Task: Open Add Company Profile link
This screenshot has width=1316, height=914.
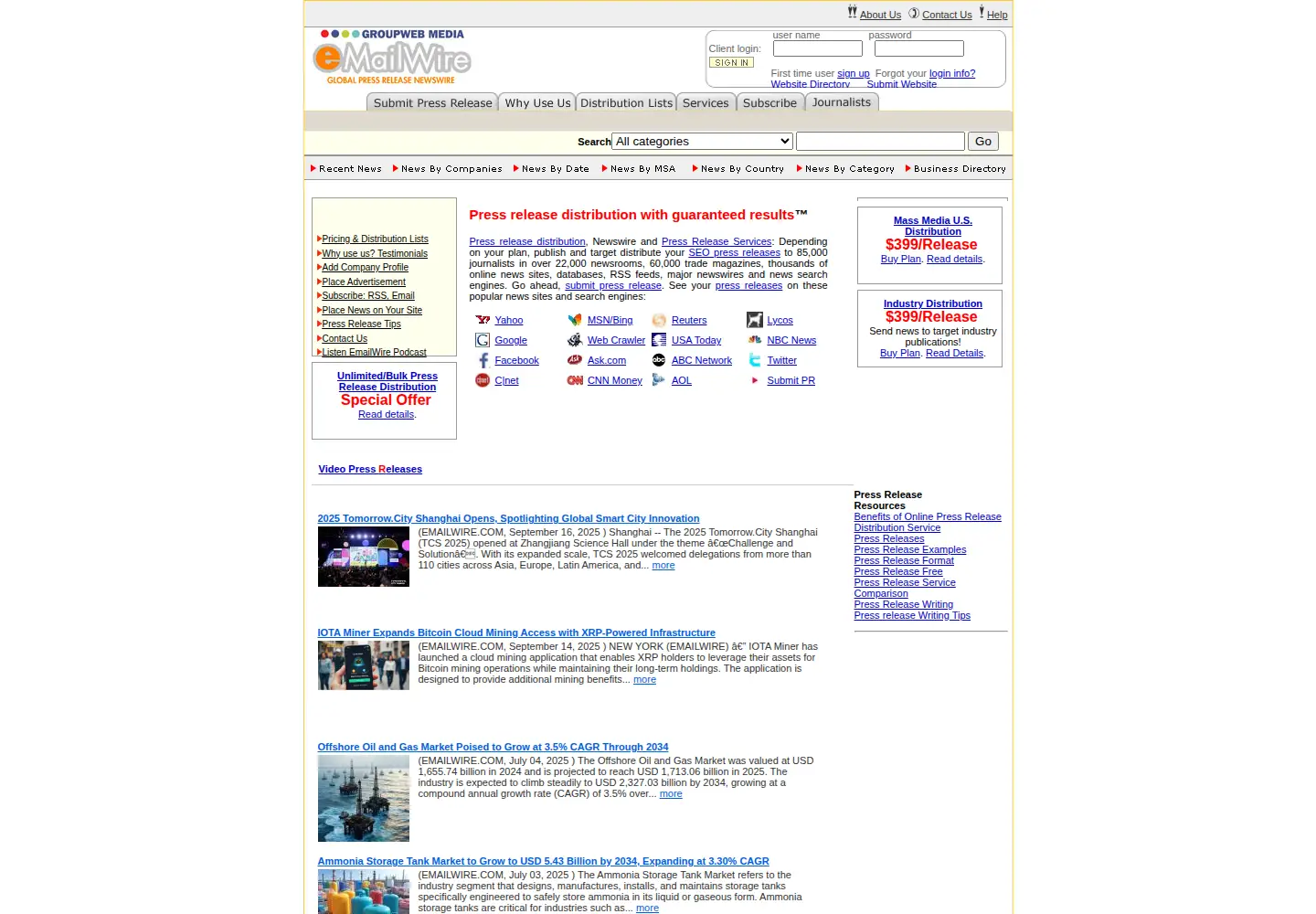Action: (x=365, y=268)
